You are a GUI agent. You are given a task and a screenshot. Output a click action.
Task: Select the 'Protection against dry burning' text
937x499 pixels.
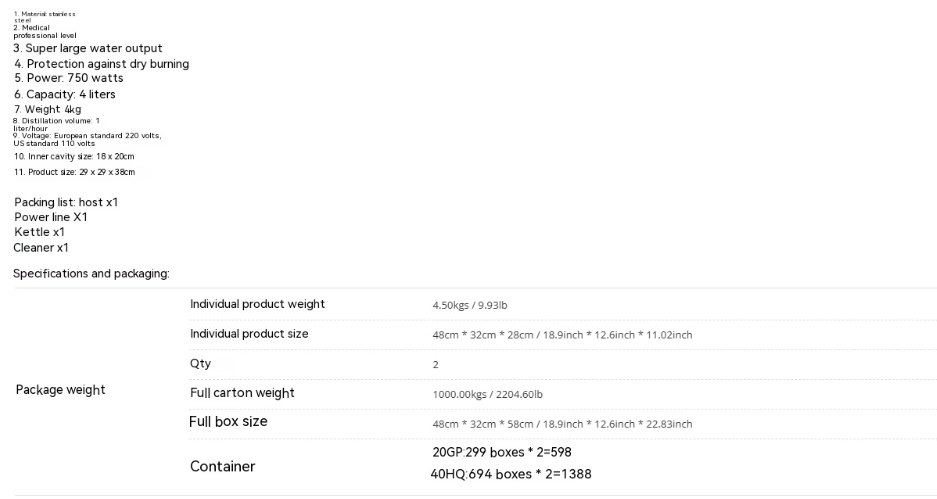(102, 64)
